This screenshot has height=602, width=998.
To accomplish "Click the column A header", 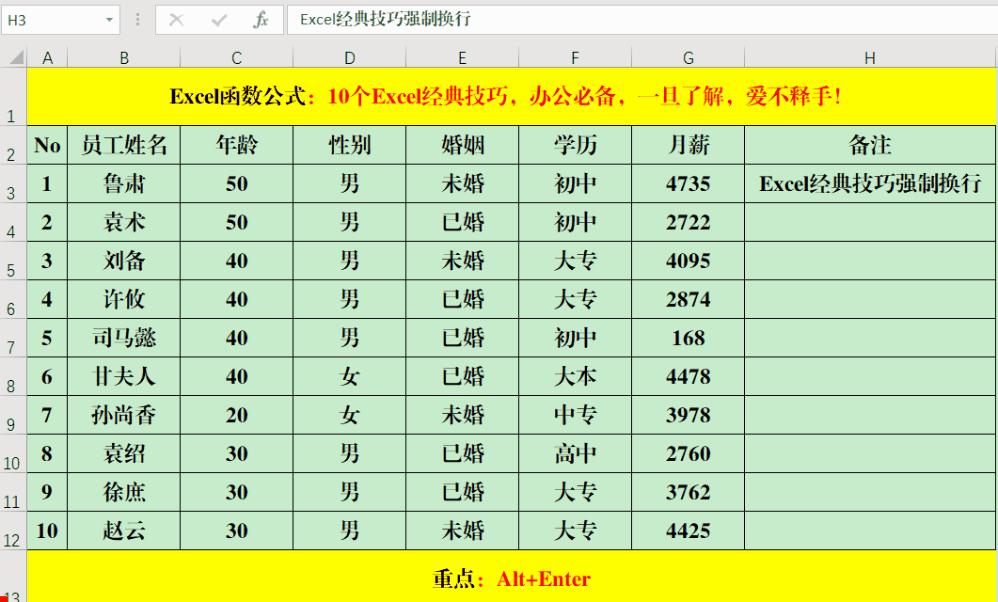I will (46, 56).
